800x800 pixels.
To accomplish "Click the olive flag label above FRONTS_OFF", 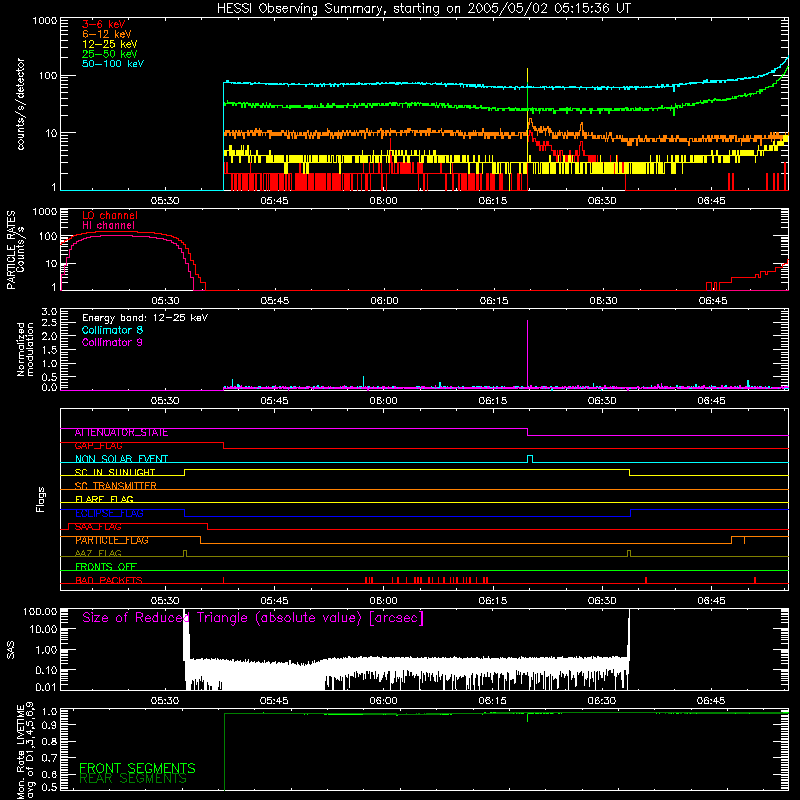I will [98, 554].
